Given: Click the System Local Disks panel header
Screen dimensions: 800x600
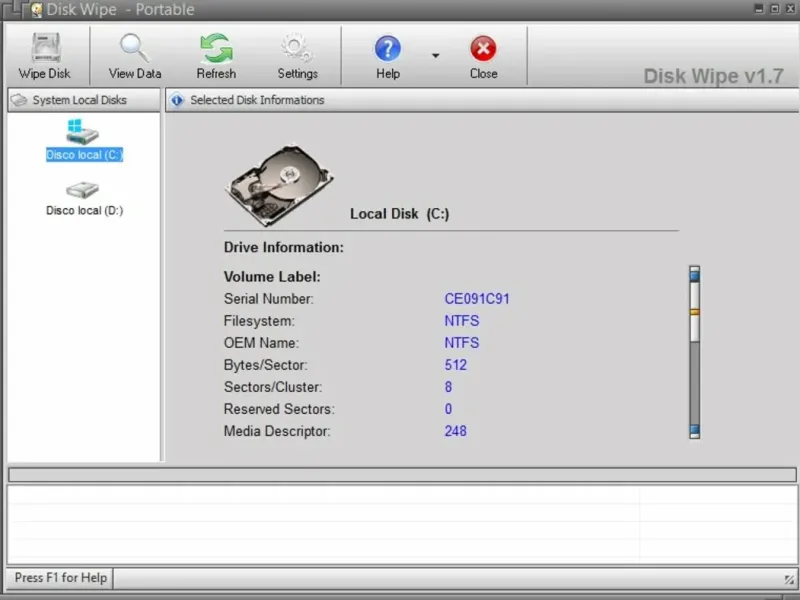Looking at the screenshot, I should (84, 100).
